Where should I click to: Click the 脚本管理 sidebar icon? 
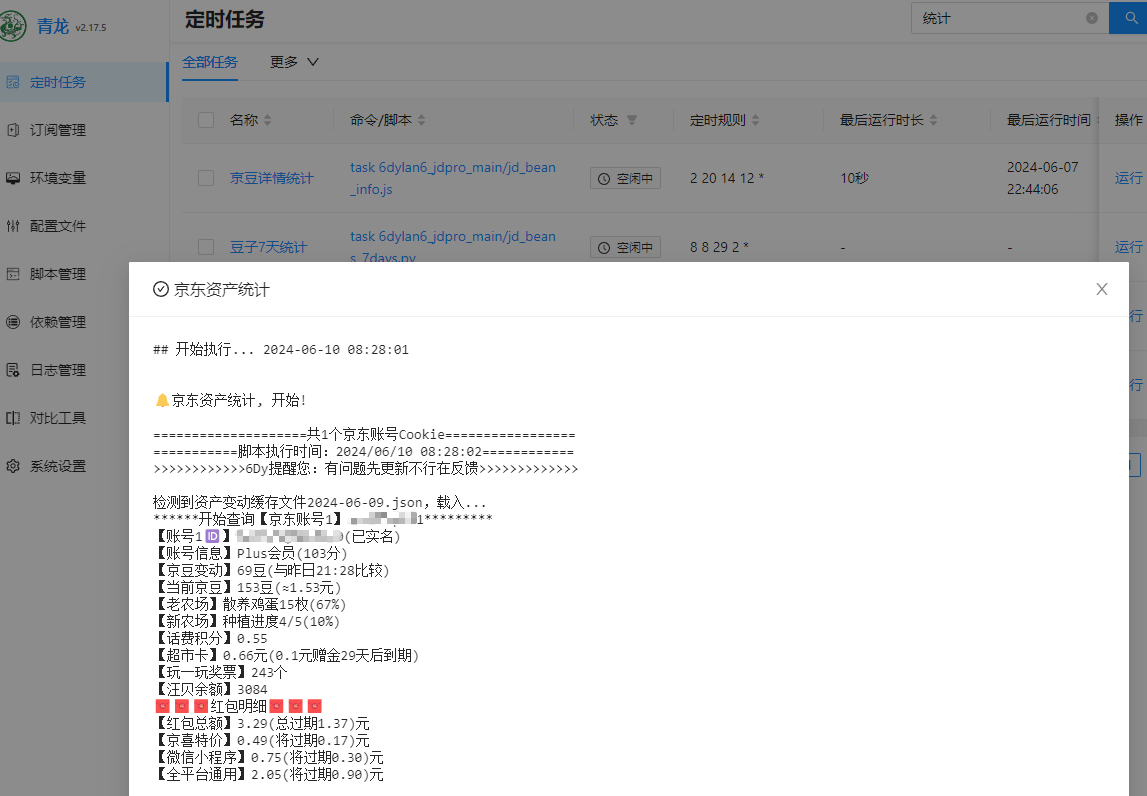pyautogui.click(x=13, y=274)
